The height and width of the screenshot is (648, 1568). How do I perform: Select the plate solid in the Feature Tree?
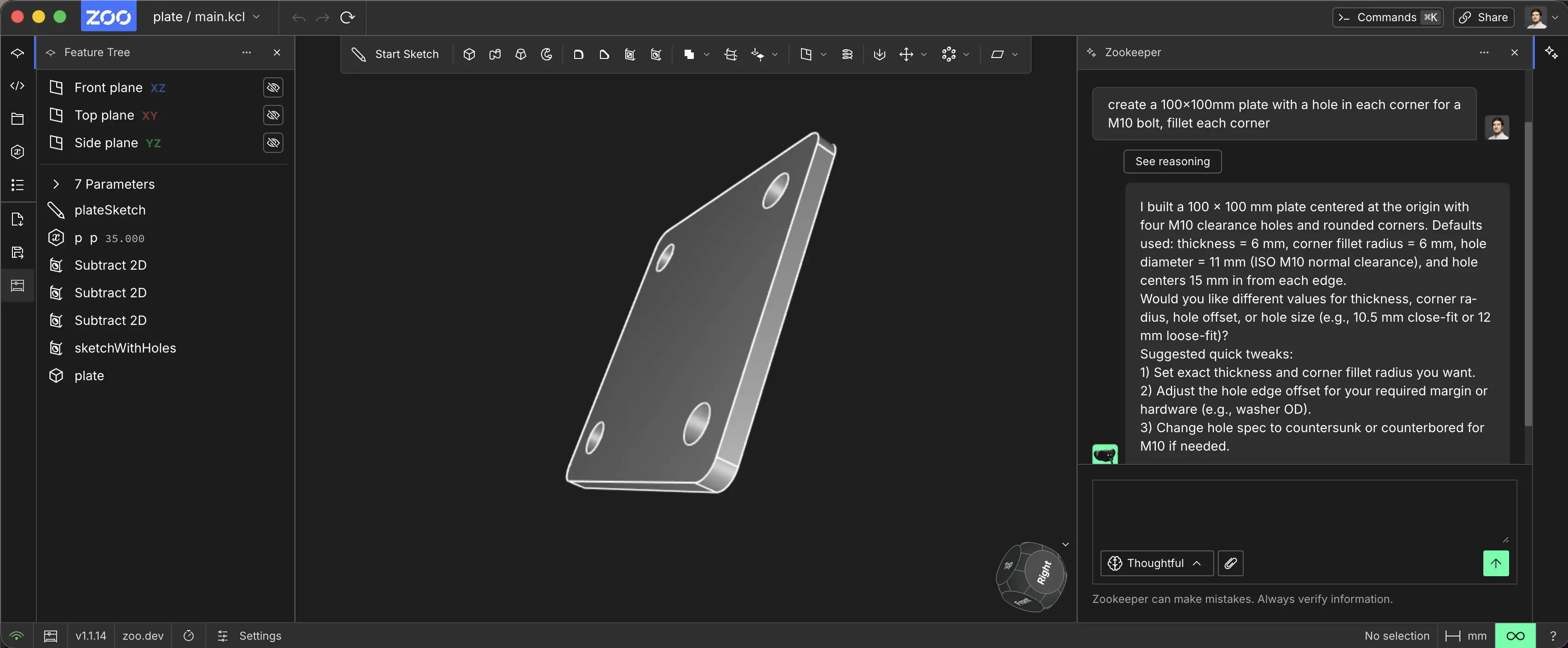[x=89, y=375]
